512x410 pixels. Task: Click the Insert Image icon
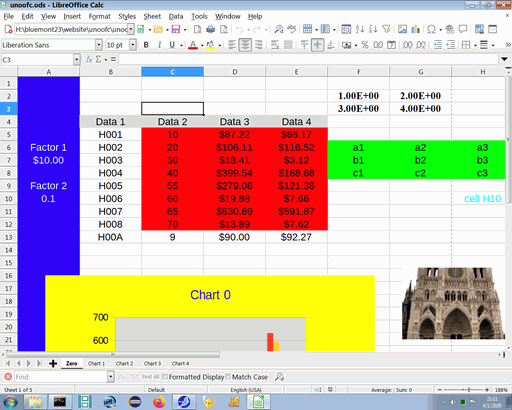coord(402,29)
